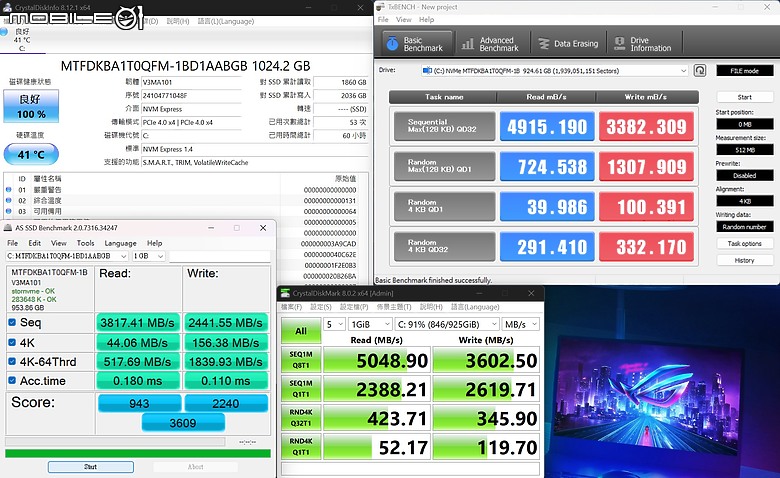780x478 pixels.
Task: Click Random 4 KB QD1 task button
Action: pos(444,206)
